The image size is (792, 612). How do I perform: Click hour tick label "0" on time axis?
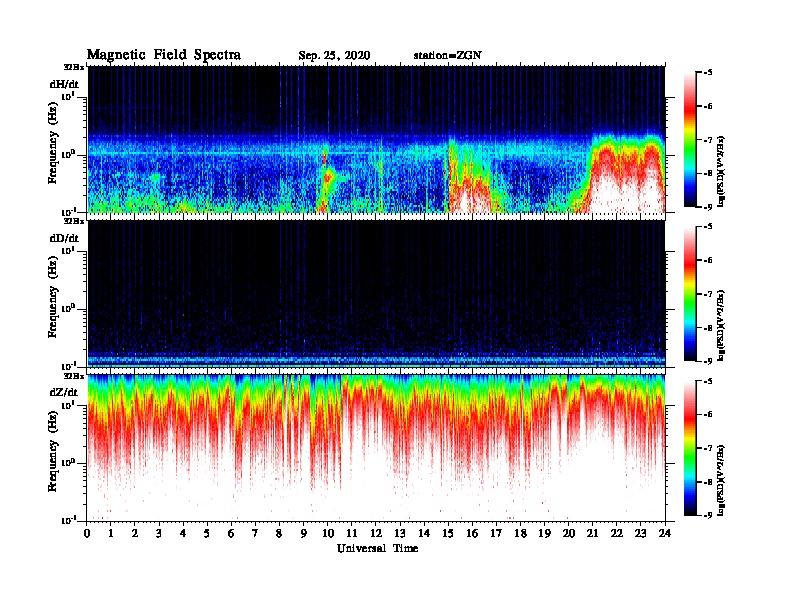pyautogui.click(x=87, y=533)
